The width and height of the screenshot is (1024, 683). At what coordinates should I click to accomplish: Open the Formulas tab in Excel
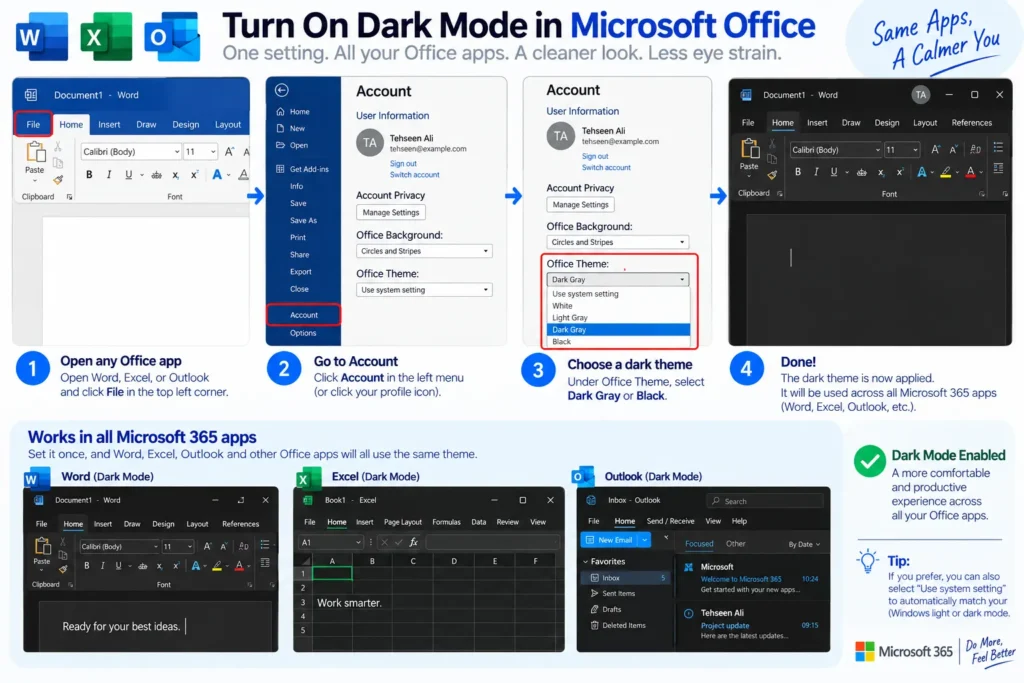(x=446, y=522)
